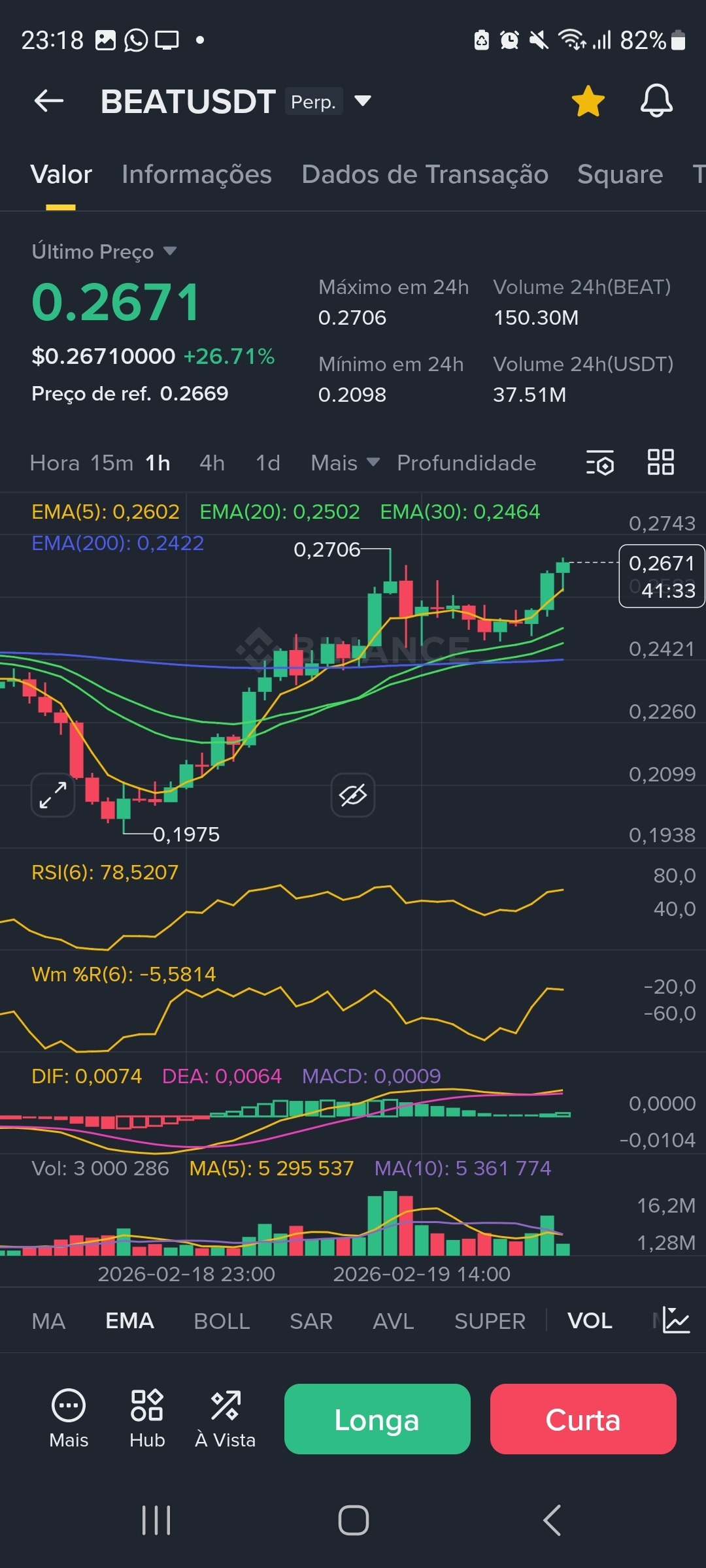Open the Perp. contract type badge
The image size is (706, 1568).
pyautogui.click(x=314, y=101)
